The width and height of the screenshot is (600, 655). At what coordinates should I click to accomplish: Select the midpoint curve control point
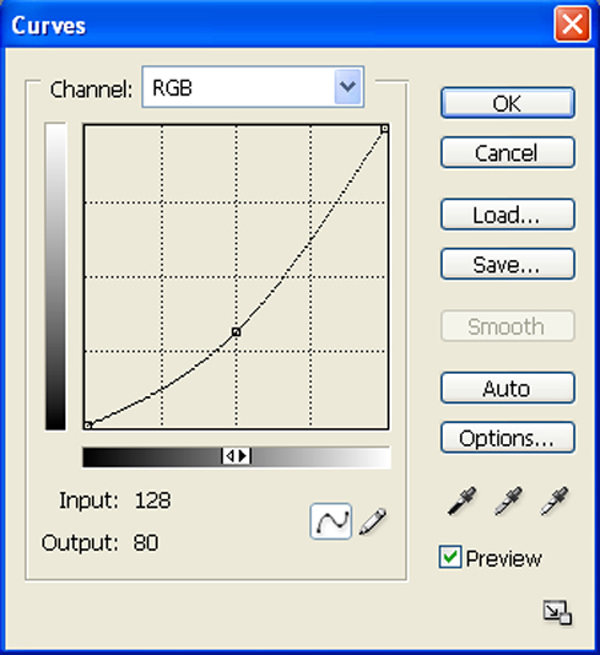pyautogui.click(x=236, y=332)
